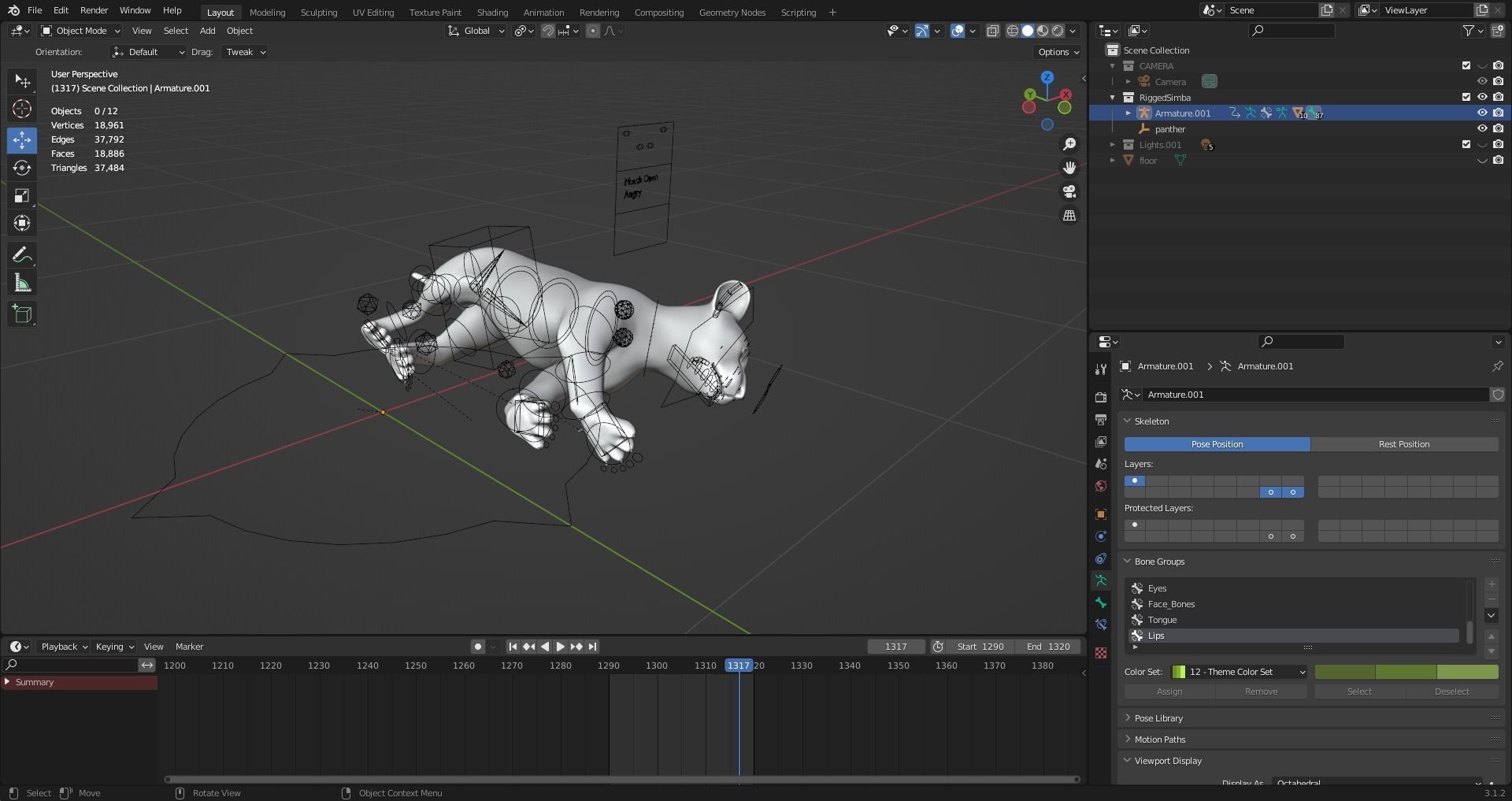
Task: Hide panther object in viewport
Action: [x=1482, y=128]
